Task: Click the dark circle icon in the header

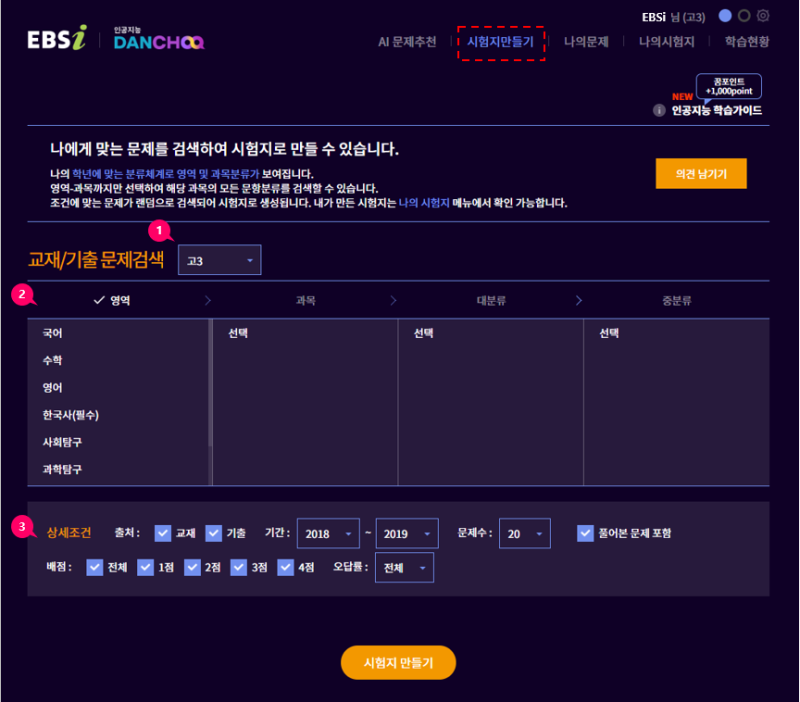Action: coord(745,16)
